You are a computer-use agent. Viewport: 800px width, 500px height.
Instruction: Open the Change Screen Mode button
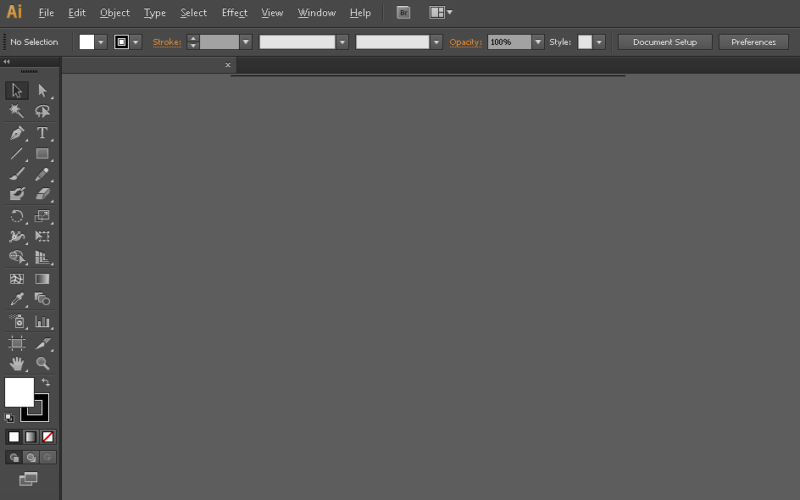pyautogui.click(x=29, y=479)
